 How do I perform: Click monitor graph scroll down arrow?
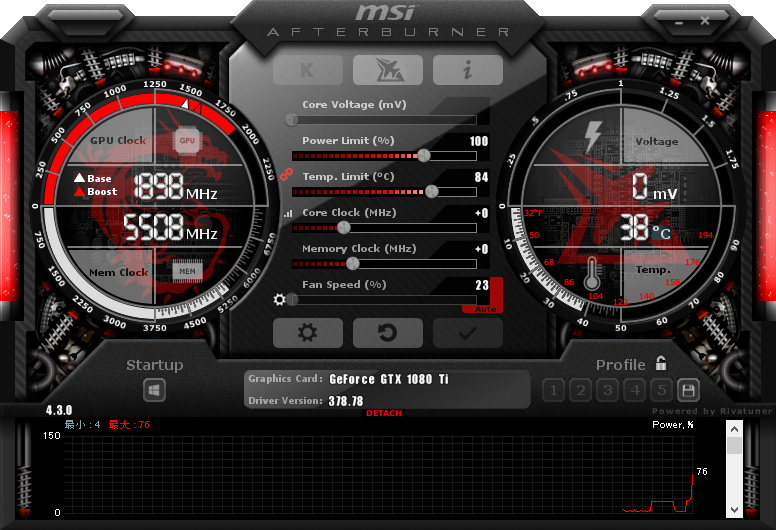click(734, 510)
